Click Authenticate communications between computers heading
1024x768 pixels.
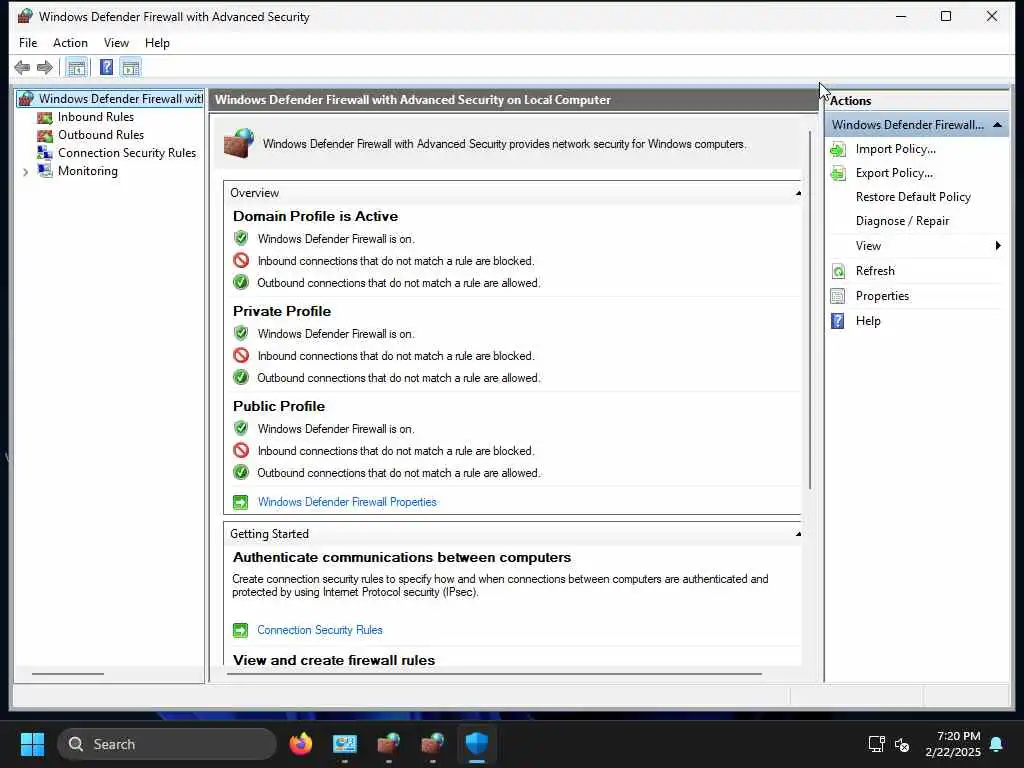[402, 558]
